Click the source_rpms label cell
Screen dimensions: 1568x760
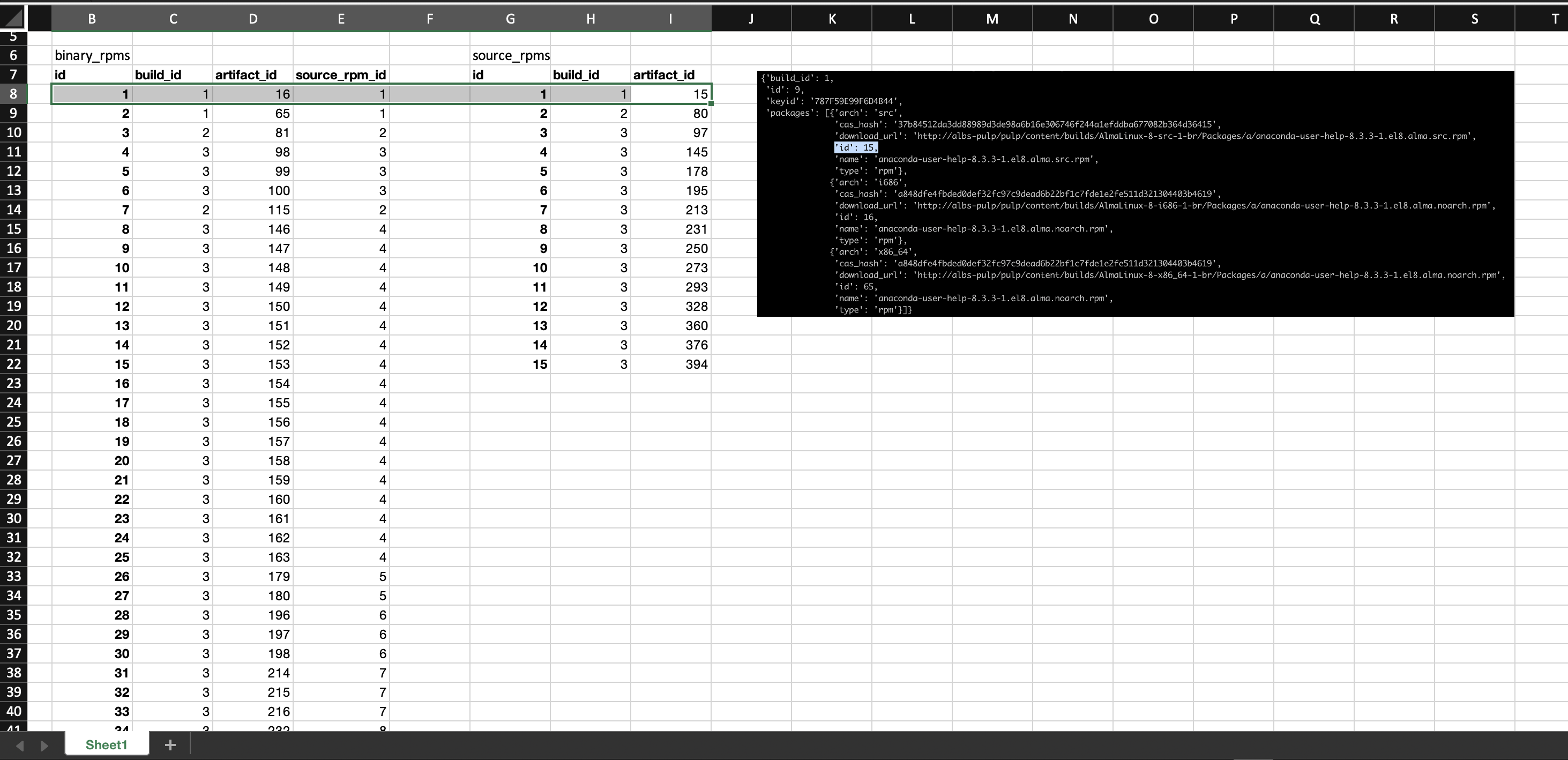coord(510,55)
